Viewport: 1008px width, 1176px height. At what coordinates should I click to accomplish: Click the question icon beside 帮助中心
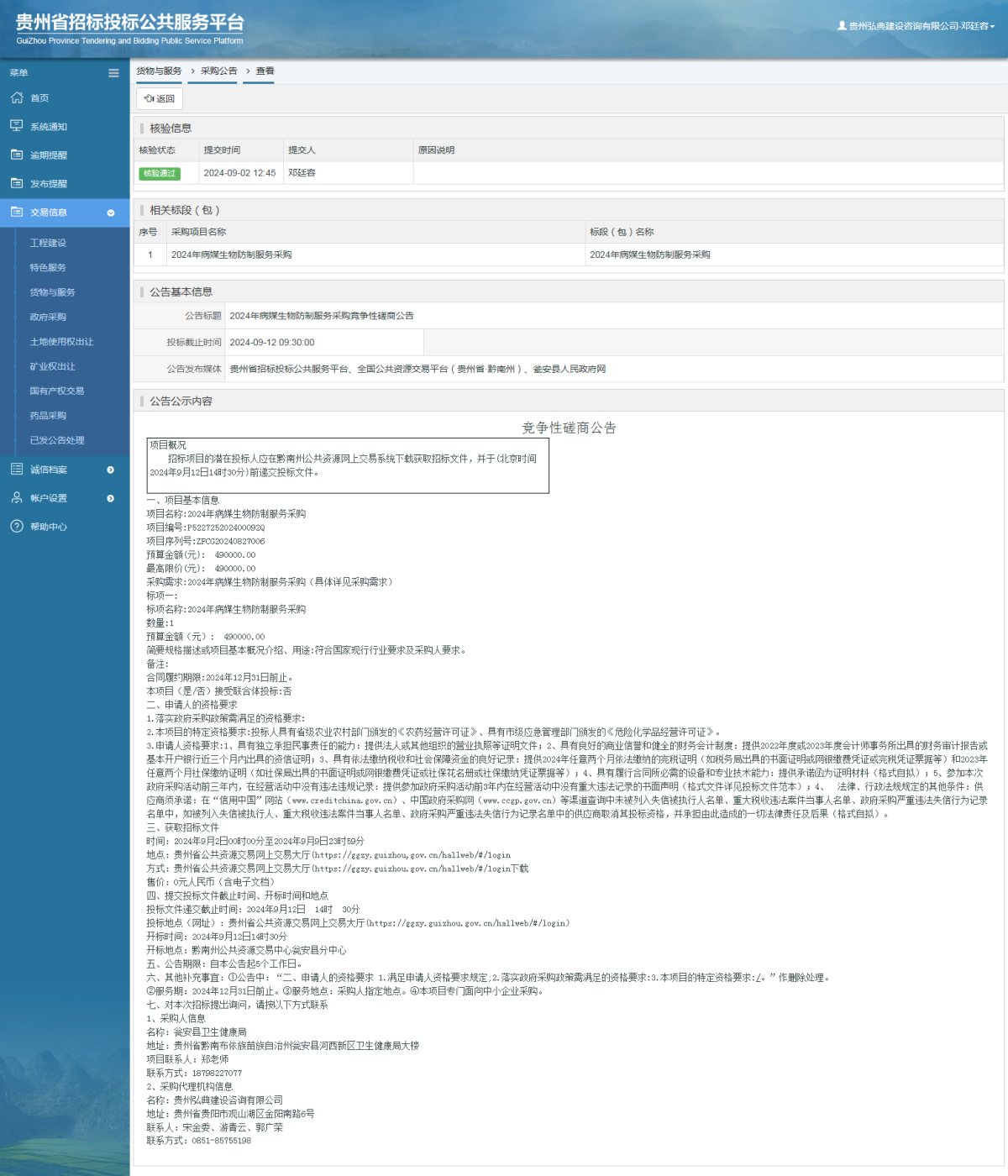pos(17,526)
